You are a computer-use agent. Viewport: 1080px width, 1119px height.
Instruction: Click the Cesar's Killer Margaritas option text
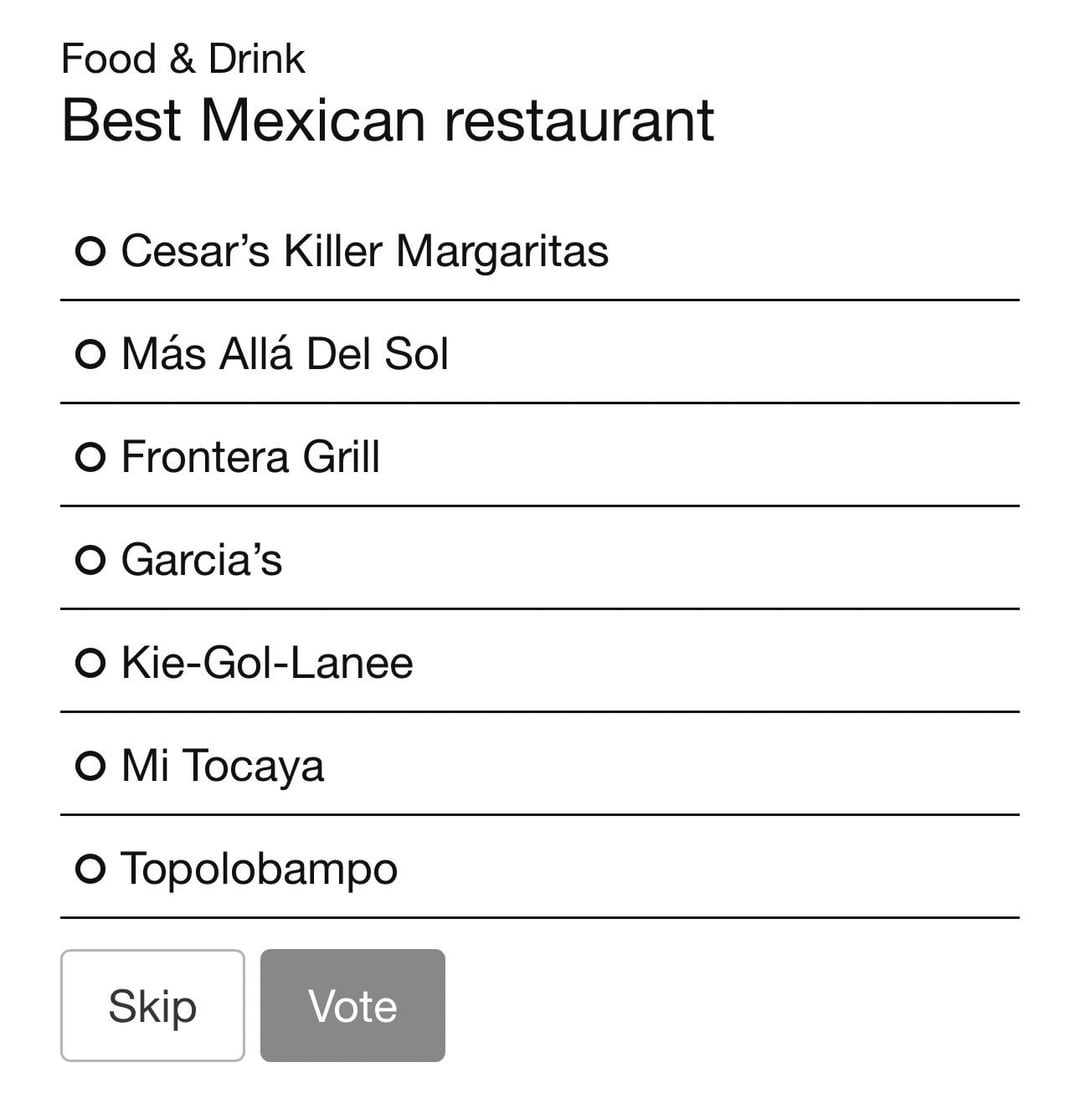coord(364,251)
